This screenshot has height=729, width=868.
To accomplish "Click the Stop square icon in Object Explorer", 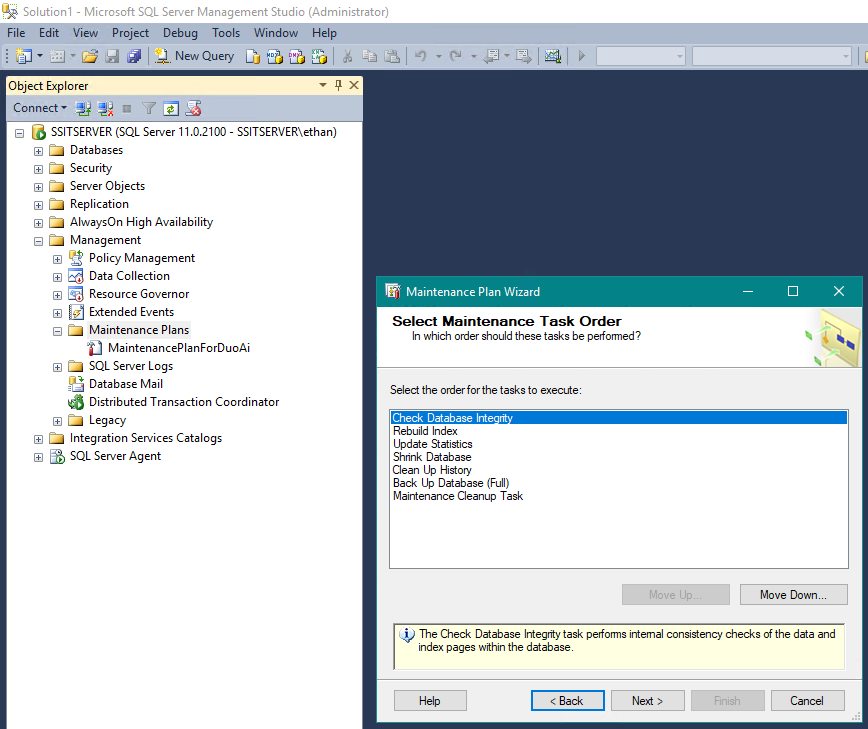I will (127, 108).
